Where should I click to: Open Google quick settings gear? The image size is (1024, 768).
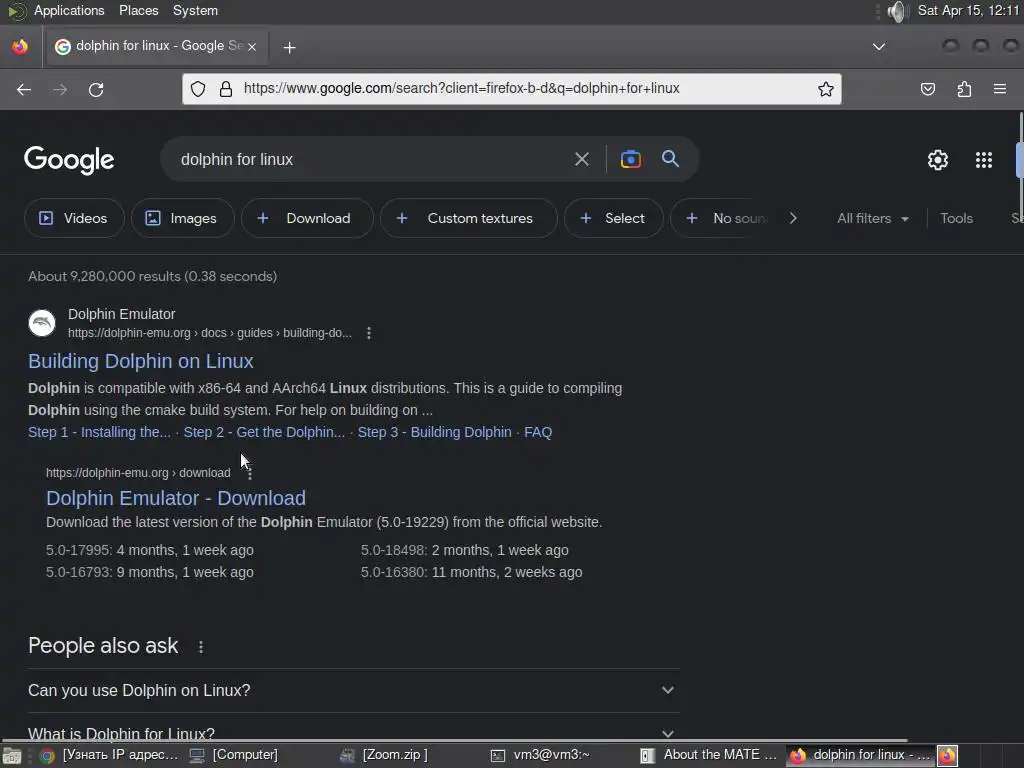click(938, 160)
